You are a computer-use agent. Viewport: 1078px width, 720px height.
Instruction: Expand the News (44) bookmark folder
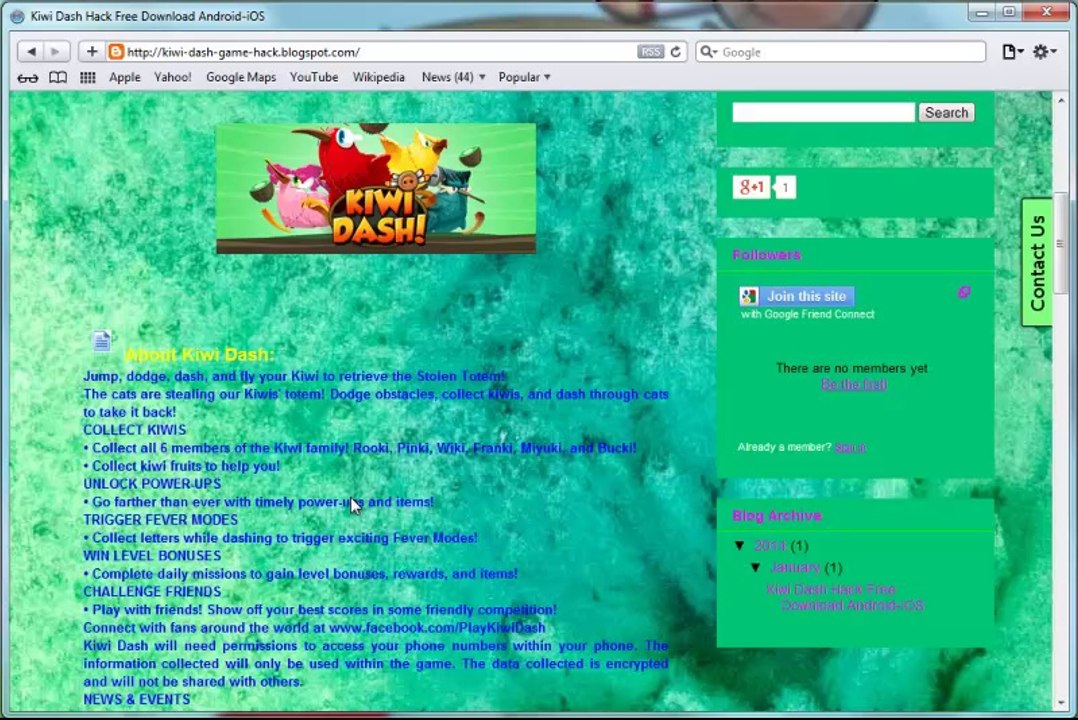453,77
